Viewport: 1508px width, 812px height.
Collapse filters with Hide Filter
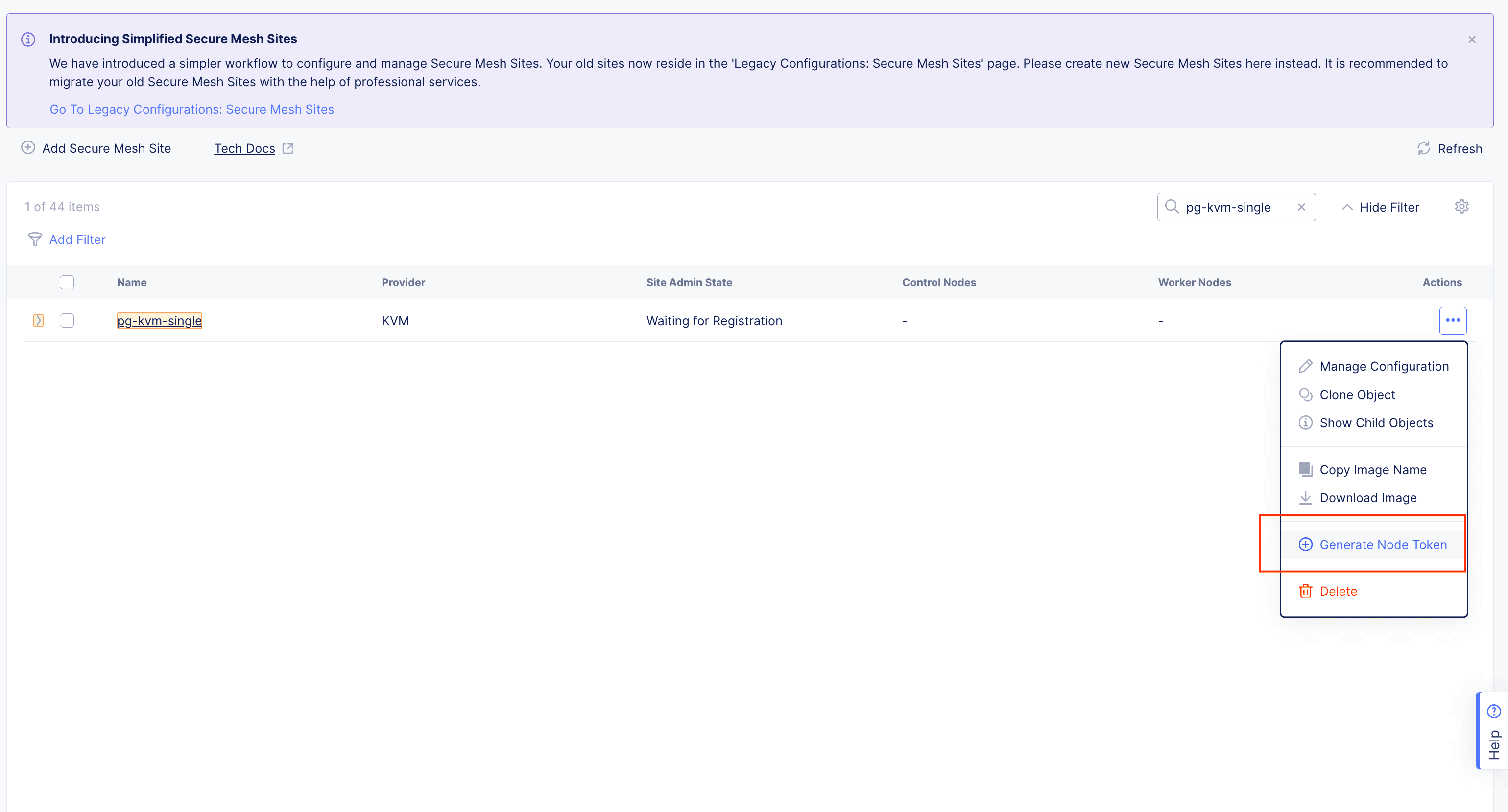(1380, 207)
